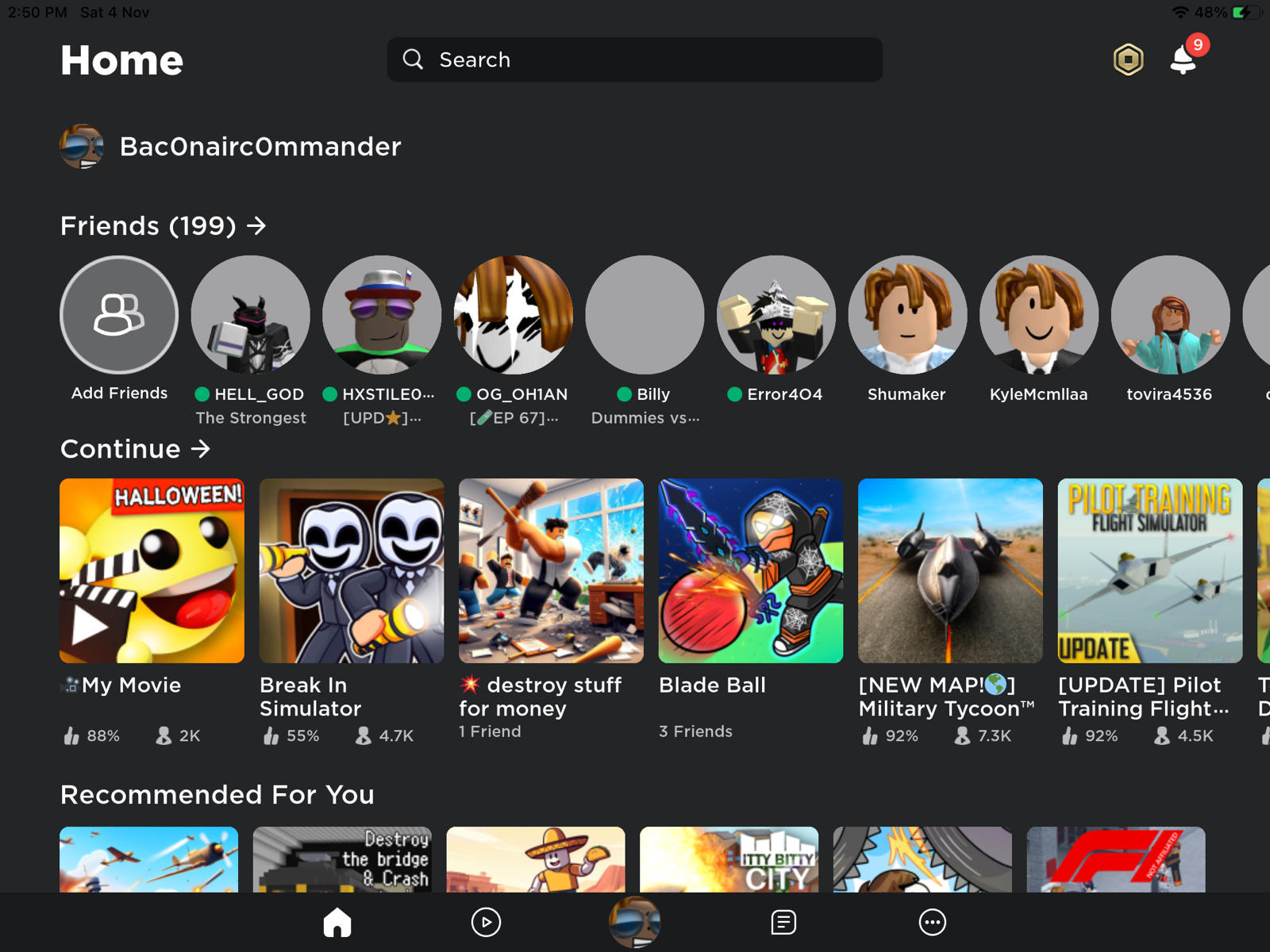Open Military Tycoon game thumbnail
The image size is (1270, 952).
(950, 570)
